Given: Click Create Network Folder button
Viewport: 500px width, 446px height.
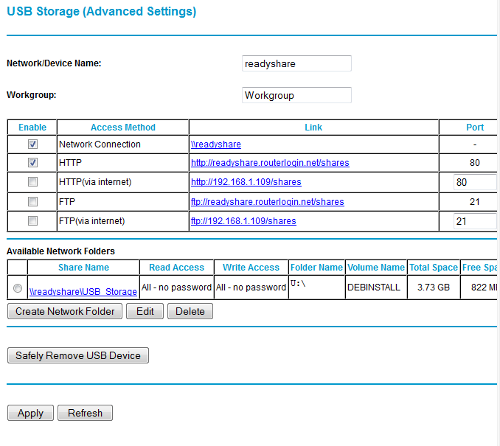Looking at the screenshot, I should [x=65, y=311].
